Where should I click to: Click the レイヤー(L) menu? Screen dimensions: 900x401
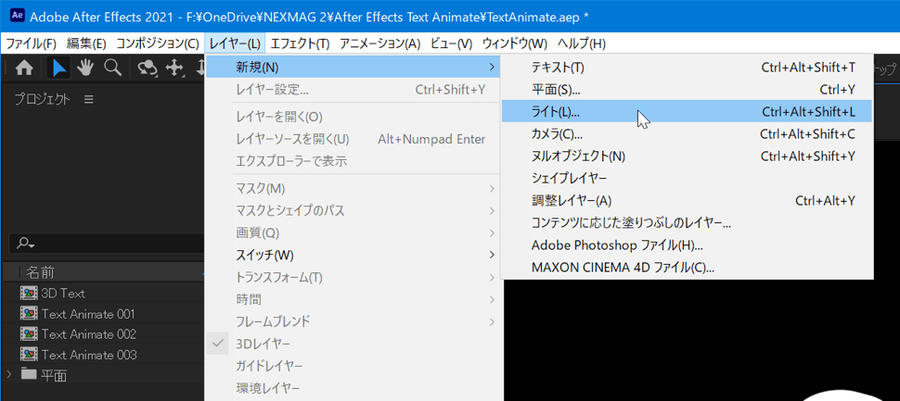(x=235, y=44)
